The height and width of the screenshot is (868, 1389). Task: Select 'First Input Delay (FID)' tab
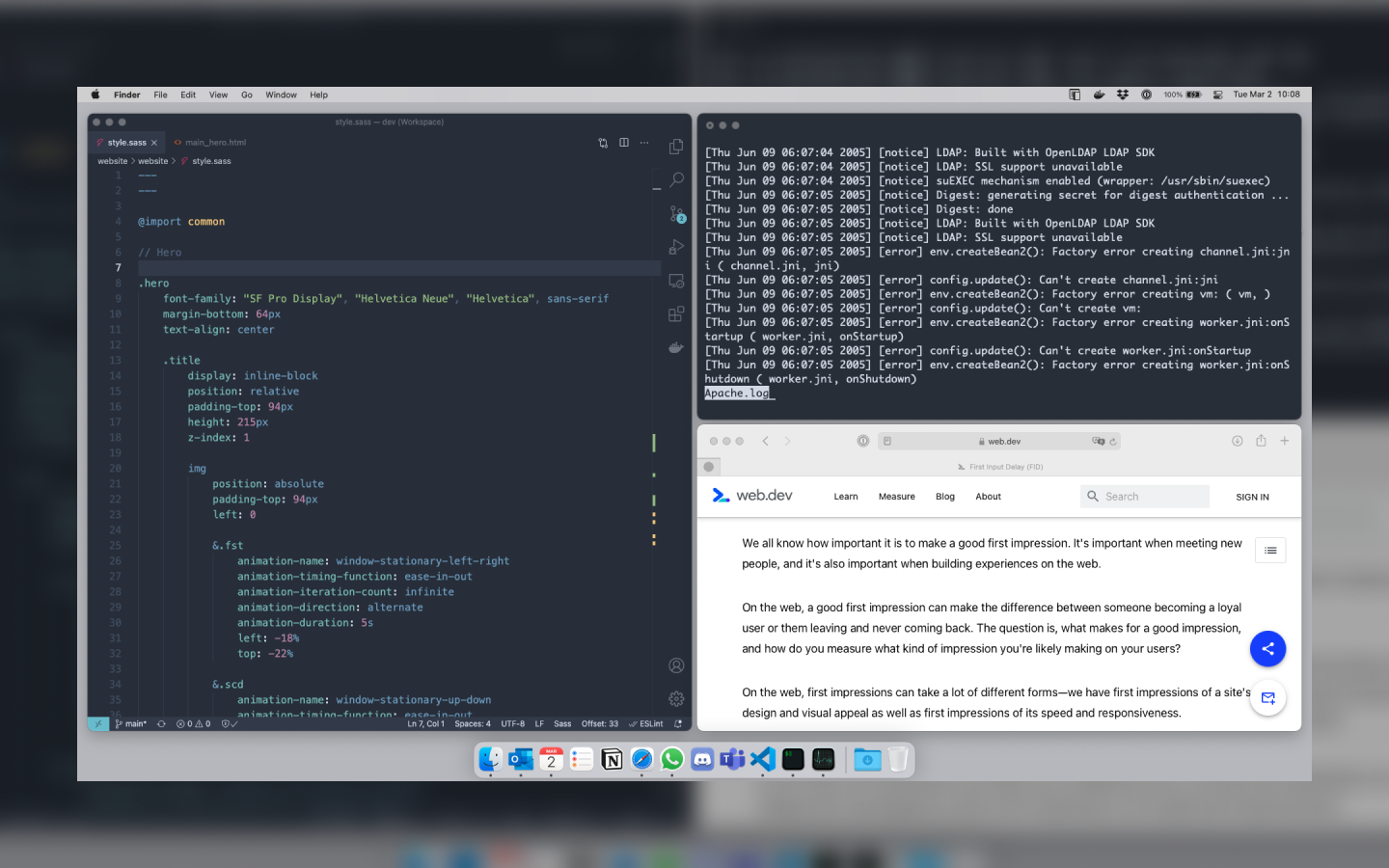click(999, 467)
